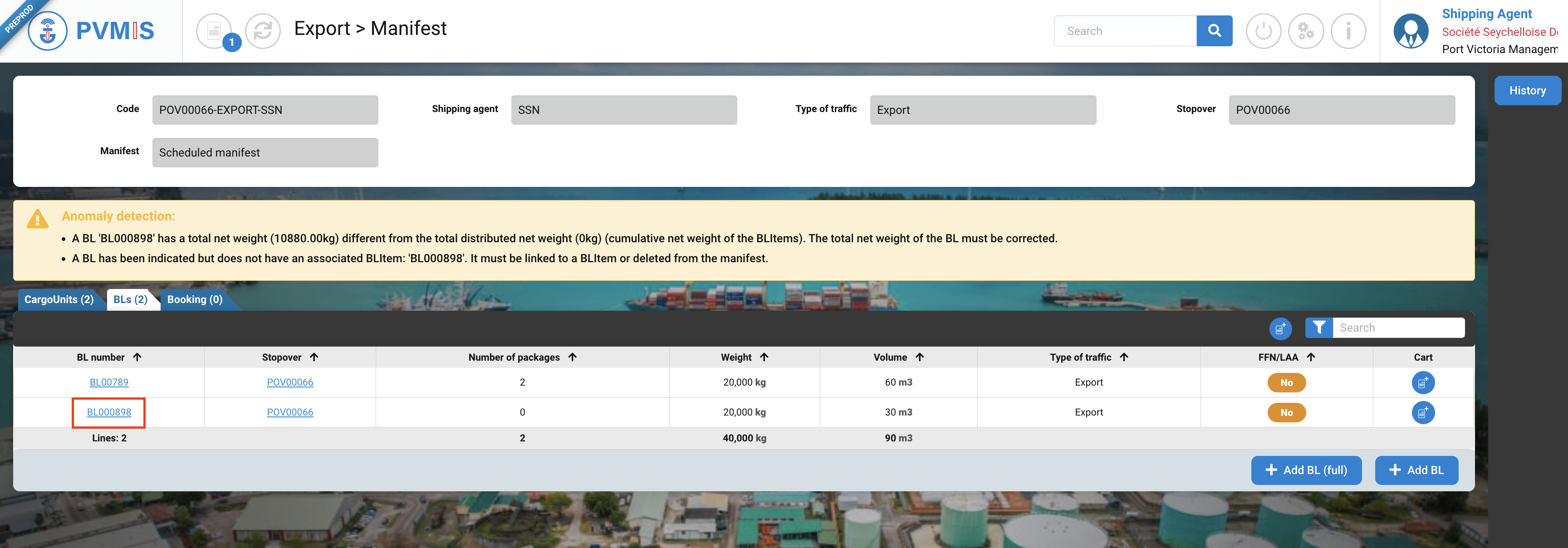This screenshot has width=1568, height=548.
Task: Click the Add BL (full) button
Action: click(x=1306, y=470)
